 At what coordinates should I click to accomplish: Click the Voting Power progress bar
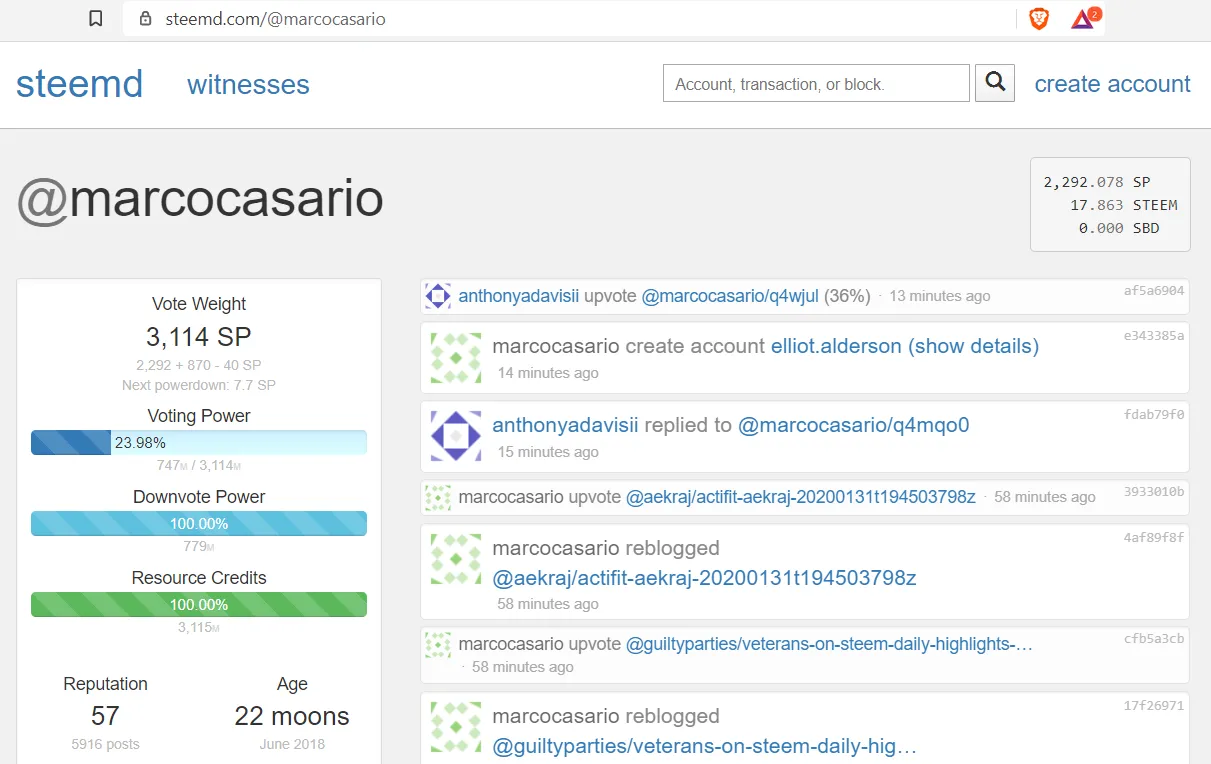tap(198, 443)
